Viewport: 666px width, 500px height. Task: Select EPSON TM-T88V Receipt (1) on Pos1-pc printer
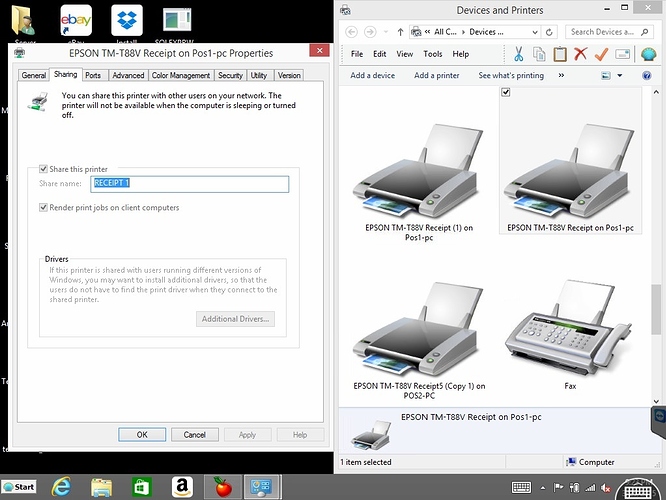click(419, 183)
